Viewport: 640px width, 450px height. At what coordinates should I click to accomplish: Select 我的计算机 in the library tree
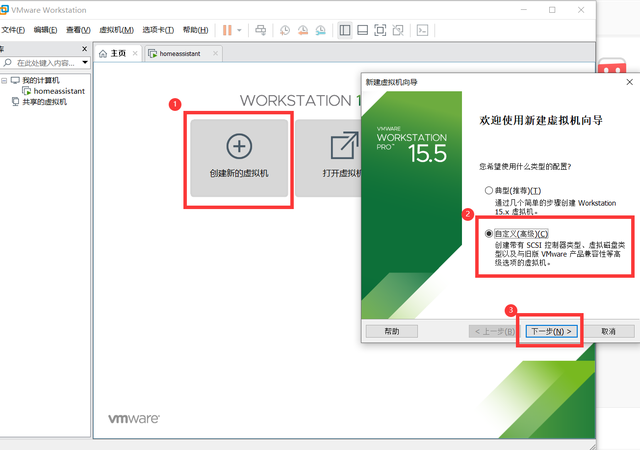pyautogui.click(x=40, y=80)
